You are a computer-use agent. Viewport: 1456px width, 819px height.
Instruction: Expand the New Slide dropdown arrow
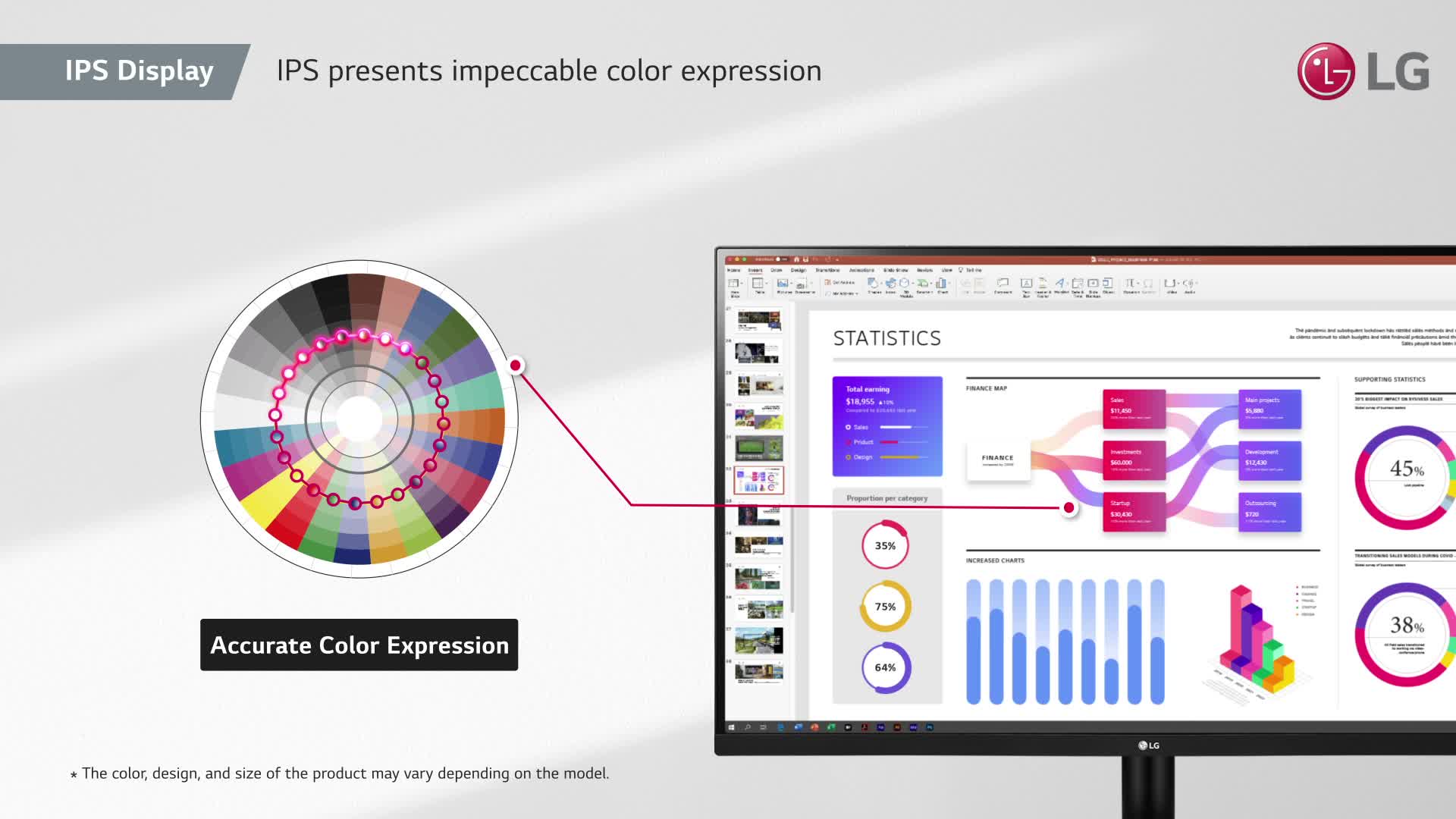(x=742, y=283)
